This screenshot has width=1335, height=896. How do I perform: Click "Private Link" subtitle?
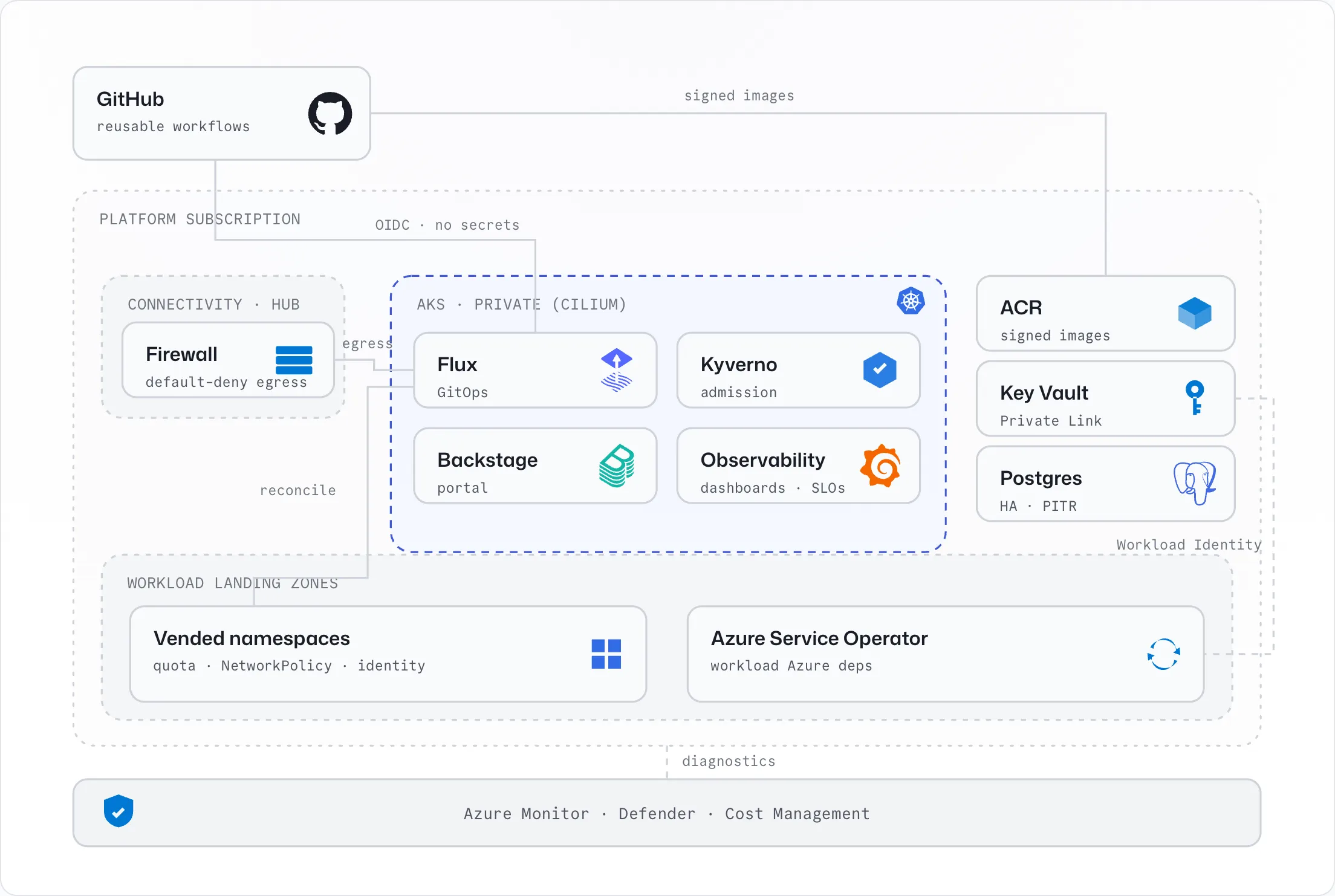click(1051, 421)
